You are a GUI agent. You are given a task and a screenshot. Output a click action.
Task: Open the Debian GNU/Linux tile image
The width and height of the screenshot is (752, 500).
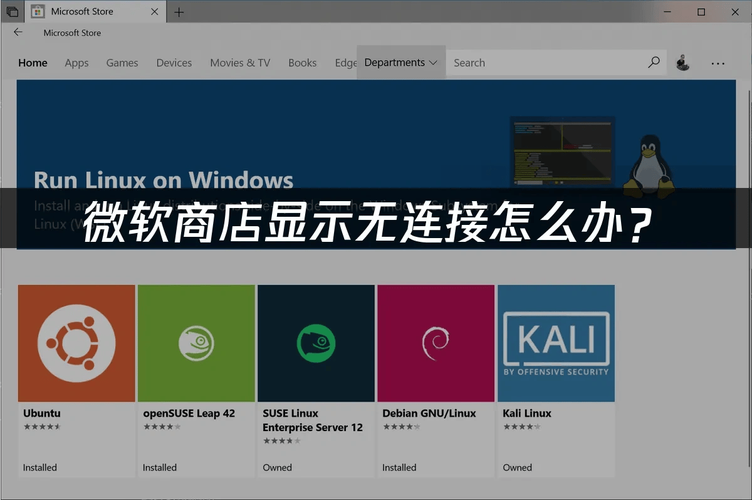(436, 343)
